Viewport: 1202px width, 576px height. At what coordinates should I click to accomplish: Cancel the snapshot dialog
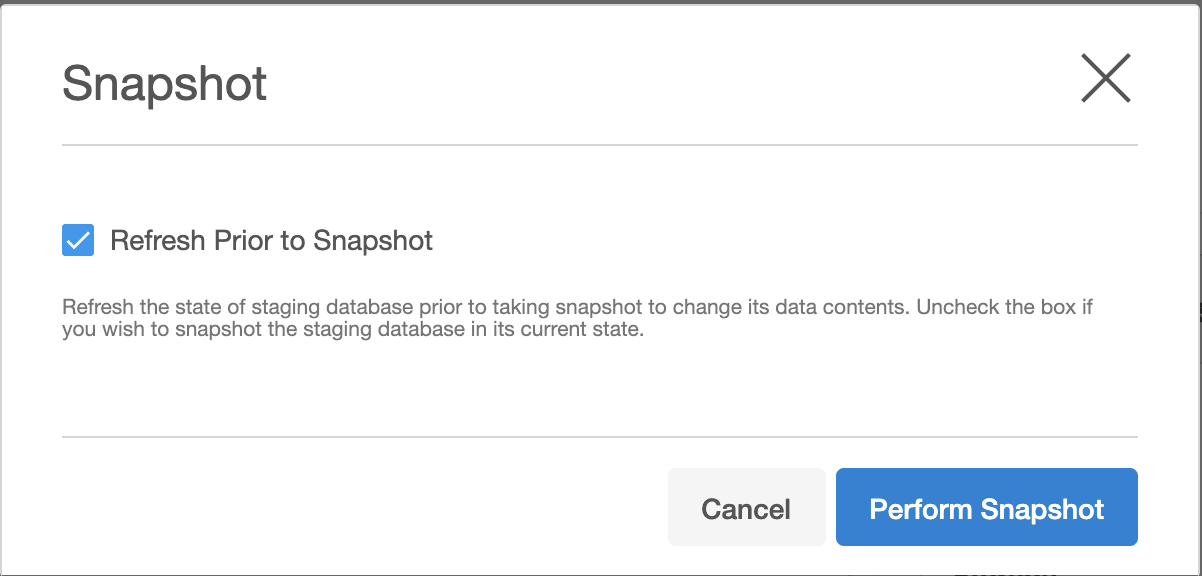[746, 508]
